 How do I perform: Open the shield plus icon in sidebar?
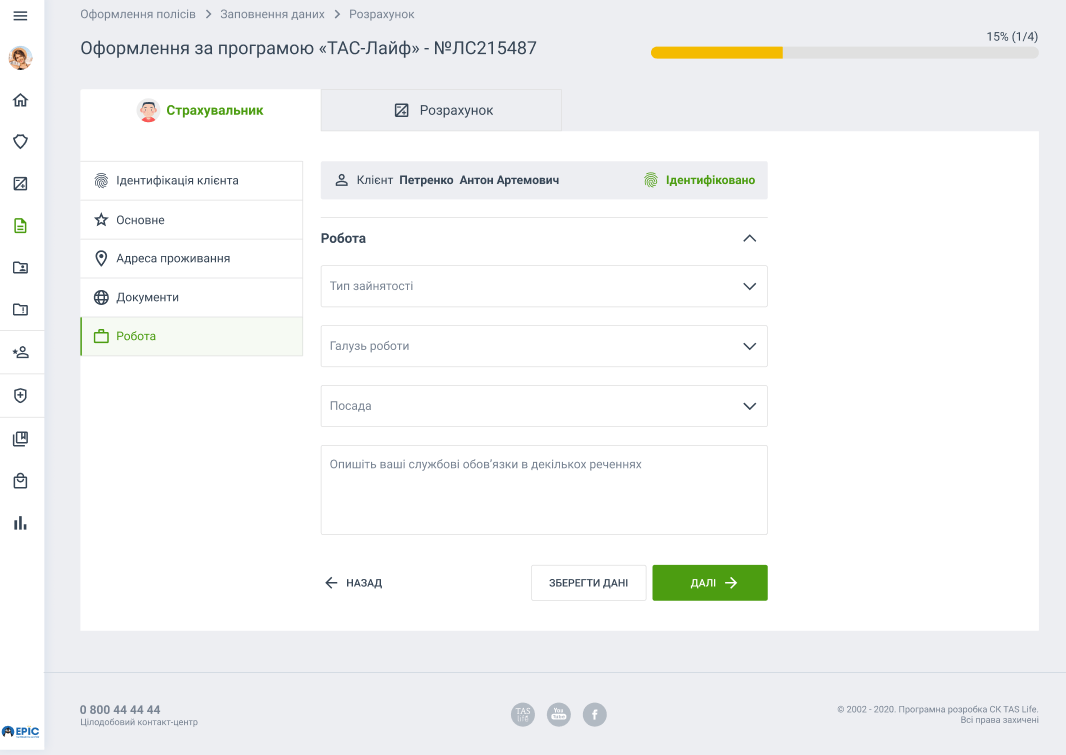click(x=20, y=396)
